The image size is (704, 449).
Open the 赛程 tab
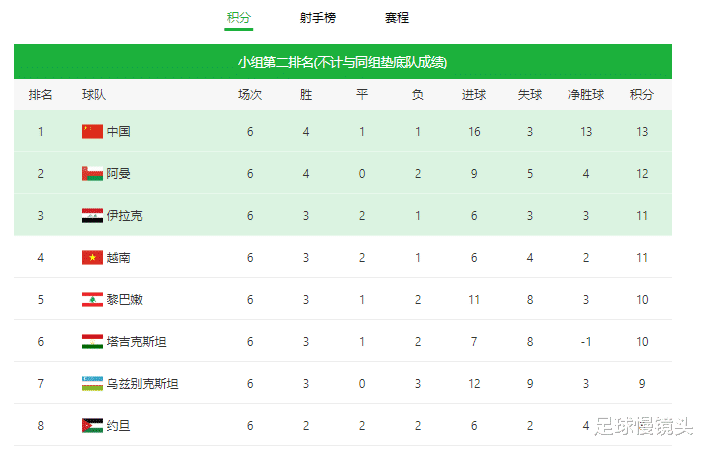point(396,18)
